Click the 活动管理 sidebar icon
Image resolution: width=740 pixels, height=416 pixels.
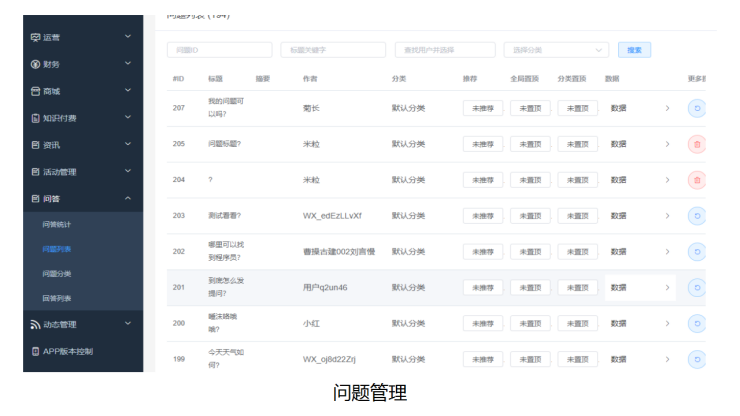pos(35,172)
